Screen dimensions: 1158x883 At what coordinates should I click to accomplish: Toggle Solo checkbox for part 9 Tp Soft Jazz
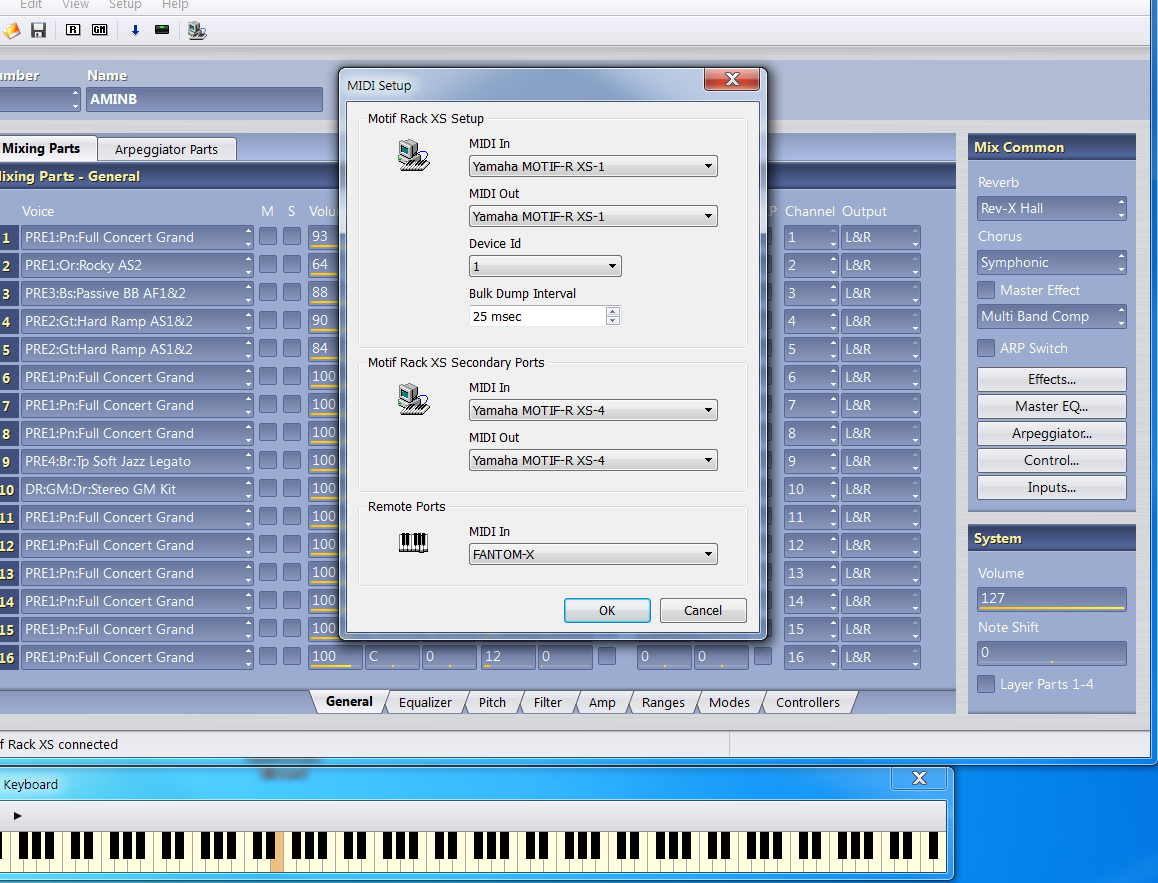[x=292, y=461]
